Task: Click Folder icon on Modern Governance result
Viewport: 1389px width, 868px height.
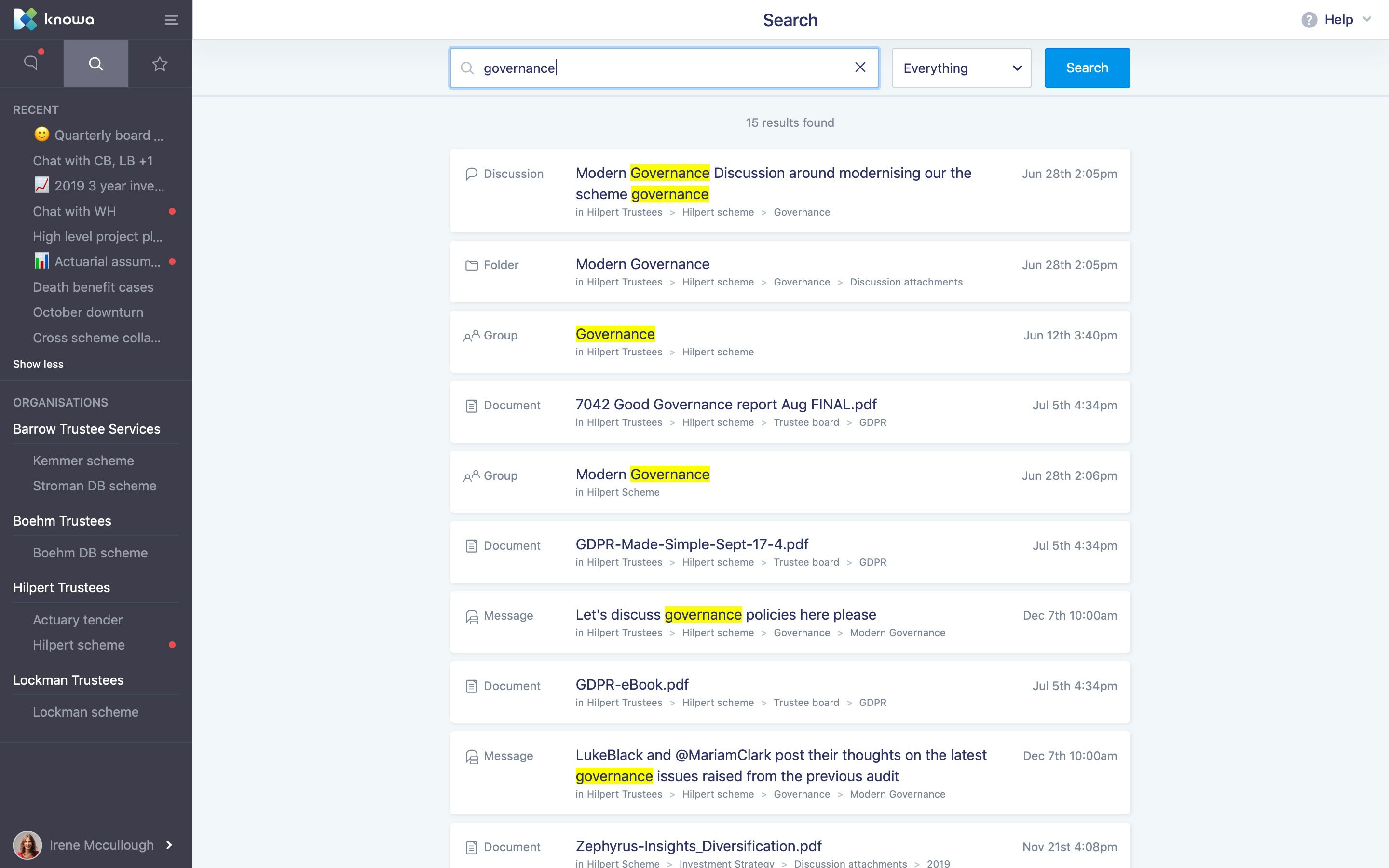Action: [x=471, y=265]
